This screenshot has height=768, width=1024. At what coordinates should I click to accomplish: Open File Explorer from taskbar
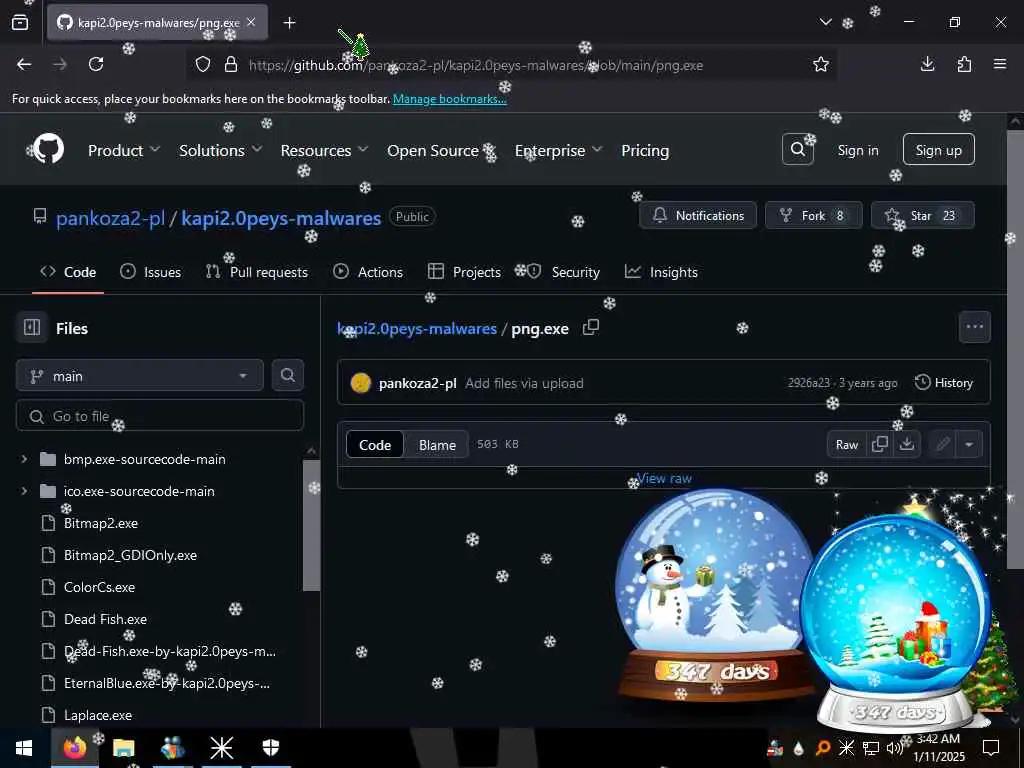pos(123,748)
